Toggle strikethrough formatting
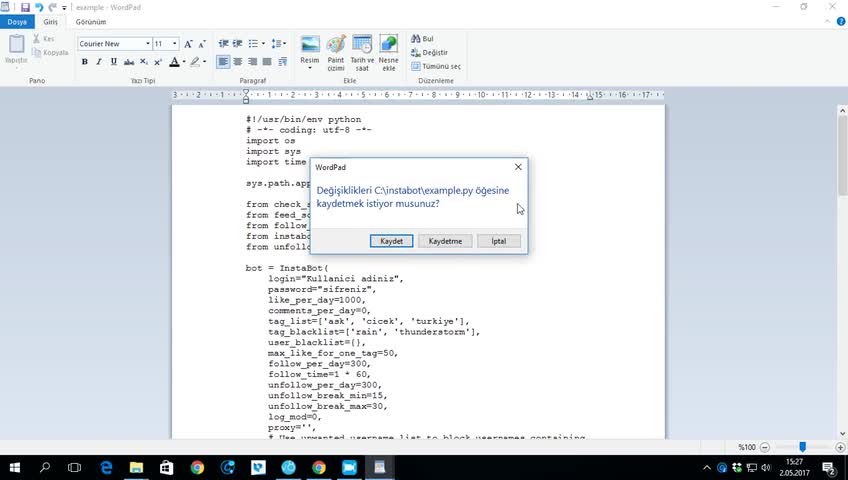Image resolution: width=848 pixels, height=480 pixels. [129, 62]
